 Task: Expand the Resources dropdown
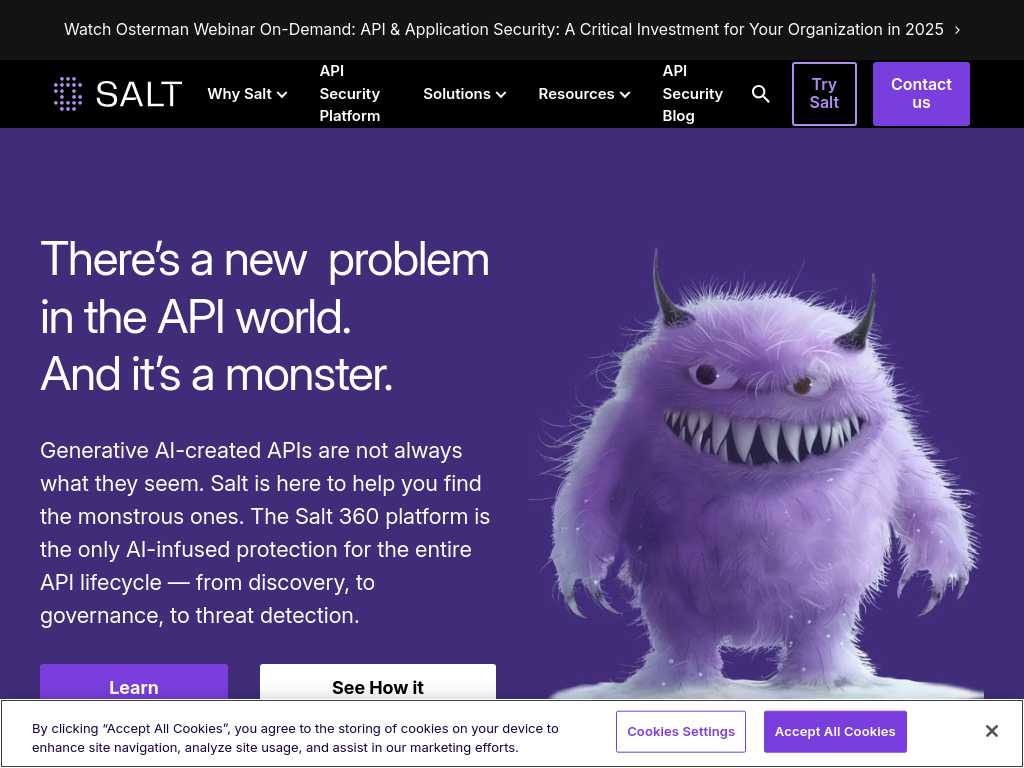click(584, 94)
